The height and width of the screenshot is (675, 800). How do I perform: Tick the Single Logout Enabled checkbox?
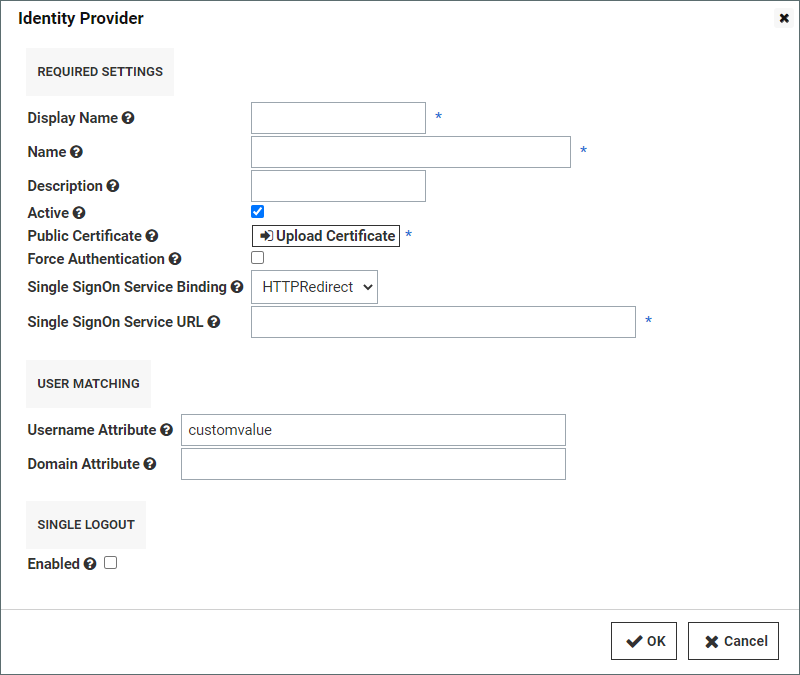(110, 563)
